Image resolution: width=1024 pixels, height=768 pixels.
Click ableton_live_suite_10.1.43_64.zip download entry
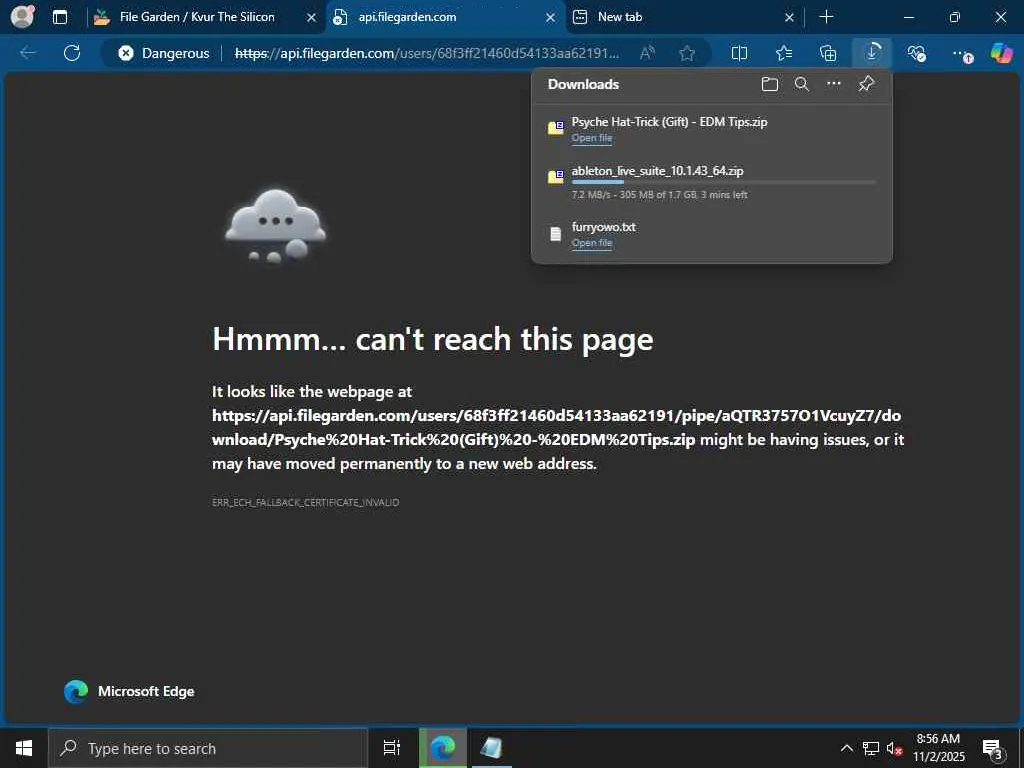tap(712, 182)
